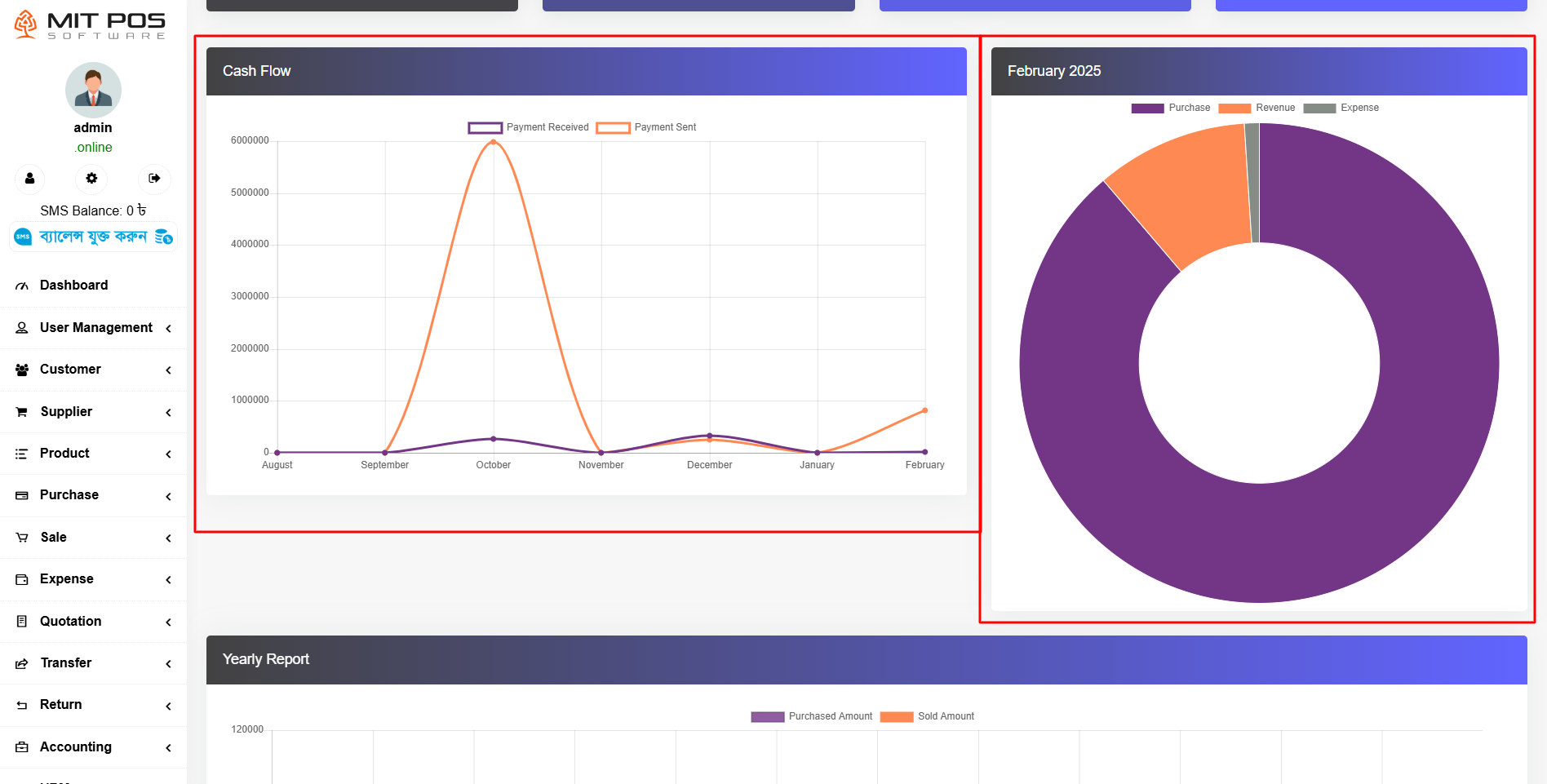Toggle Payment Received legend in Cash Flow

(x=529, y=127)
